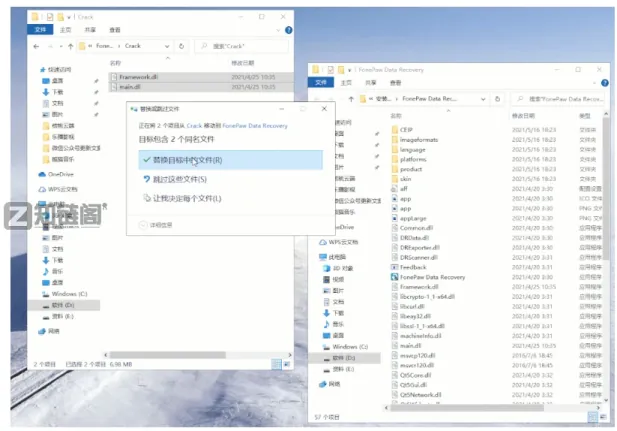Viewport: 617px width, 431px height.
Task: Click the WPS云文档 icon in the FonePaw window sidebar
Action: pos(323,242)
